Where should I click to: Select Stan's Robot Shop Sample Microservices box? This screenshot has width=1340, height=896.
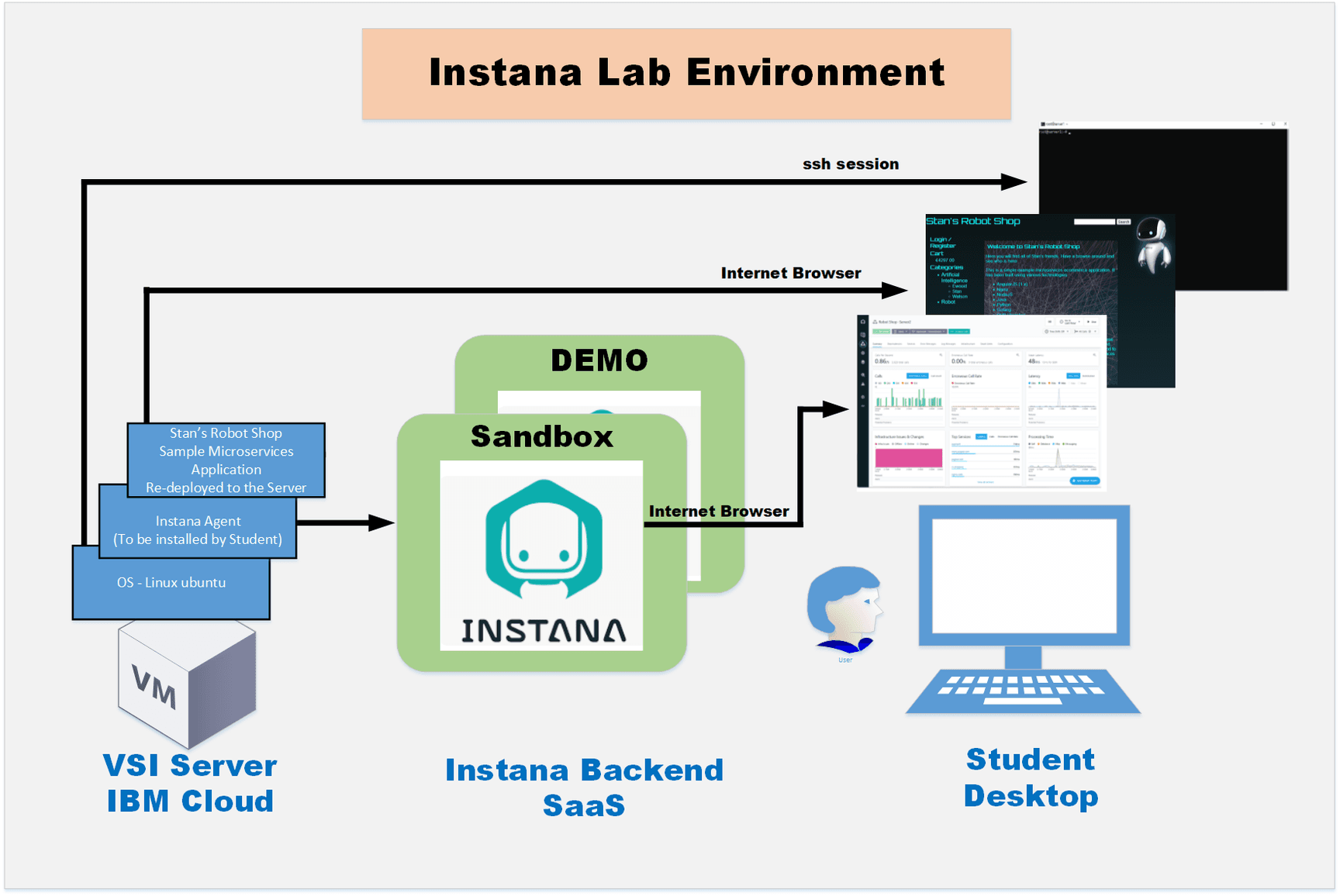226,460
